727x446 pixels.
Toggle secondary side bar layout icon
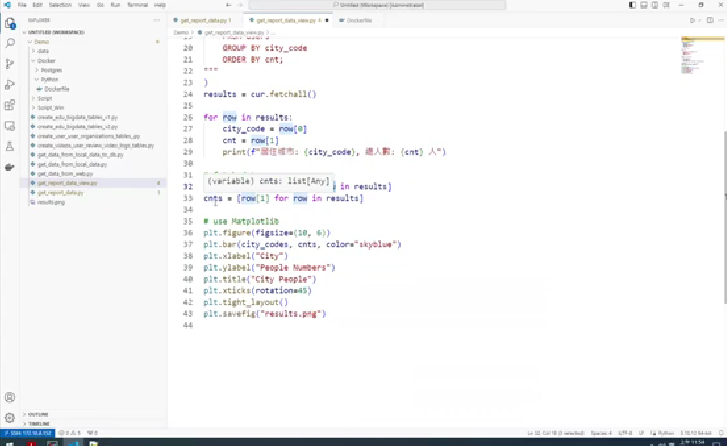coord(655,5)
